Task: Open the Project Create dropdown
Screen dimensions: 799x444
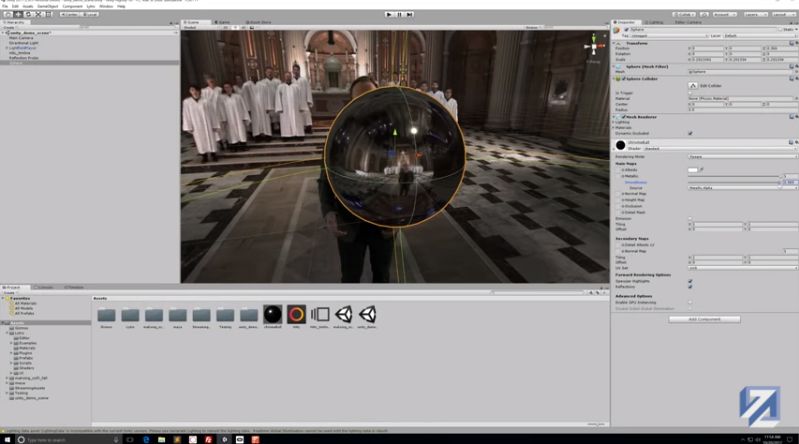Action: click(10, 293)
